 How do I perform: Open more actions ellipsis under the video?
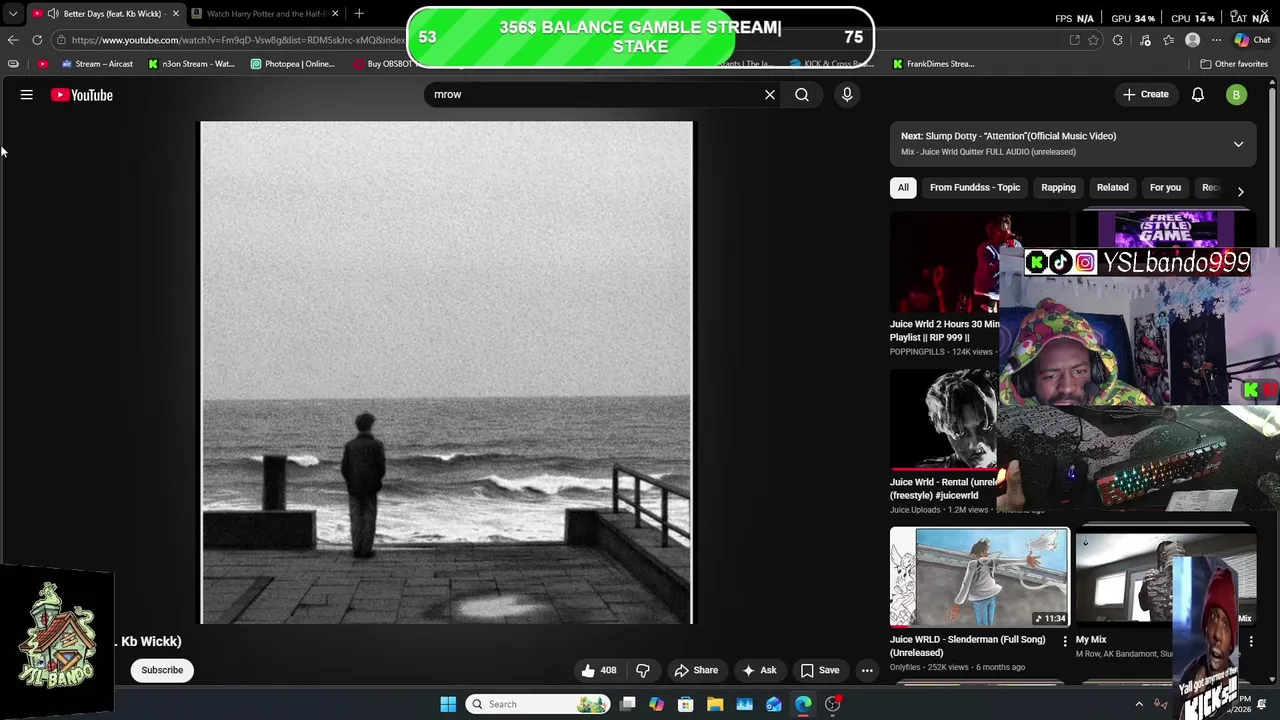(x=867, y=670)
